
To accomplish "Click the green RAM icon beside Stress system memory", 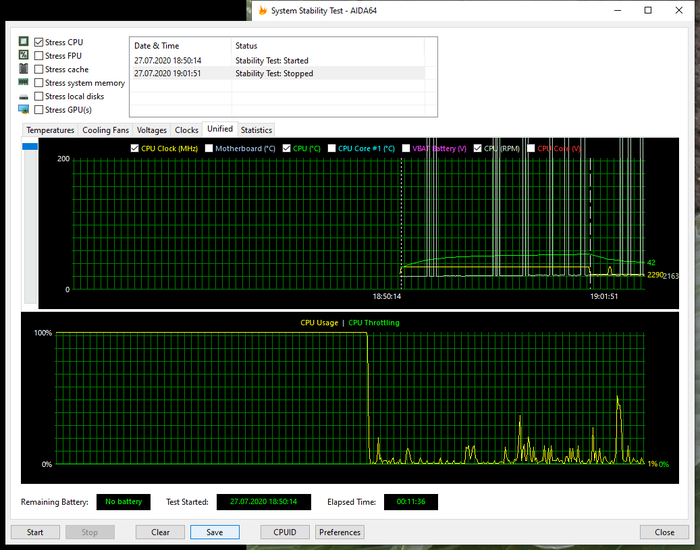I will [23, 82].
